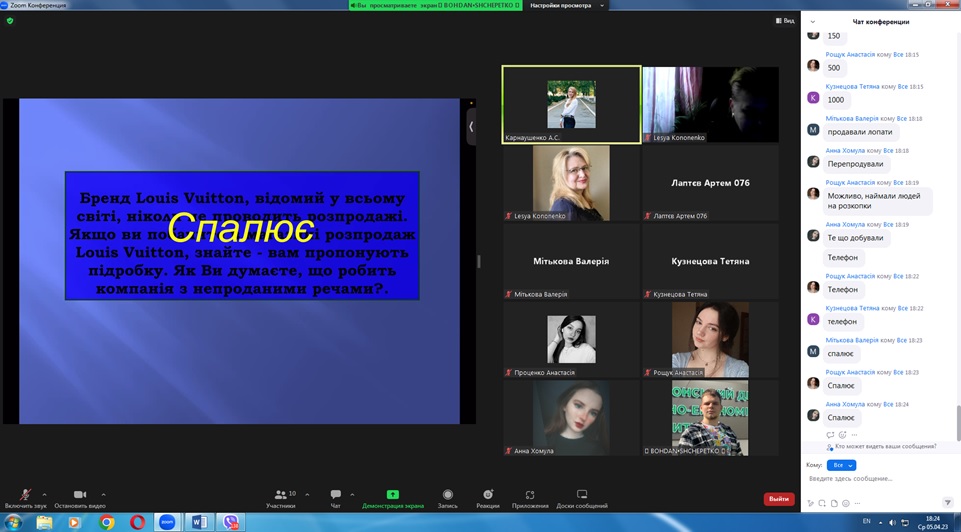The width and height of the screenshot is (961, 532).
Task: Select Карнаушенко А.С. video tile
Action: click(x=571, y=105)
